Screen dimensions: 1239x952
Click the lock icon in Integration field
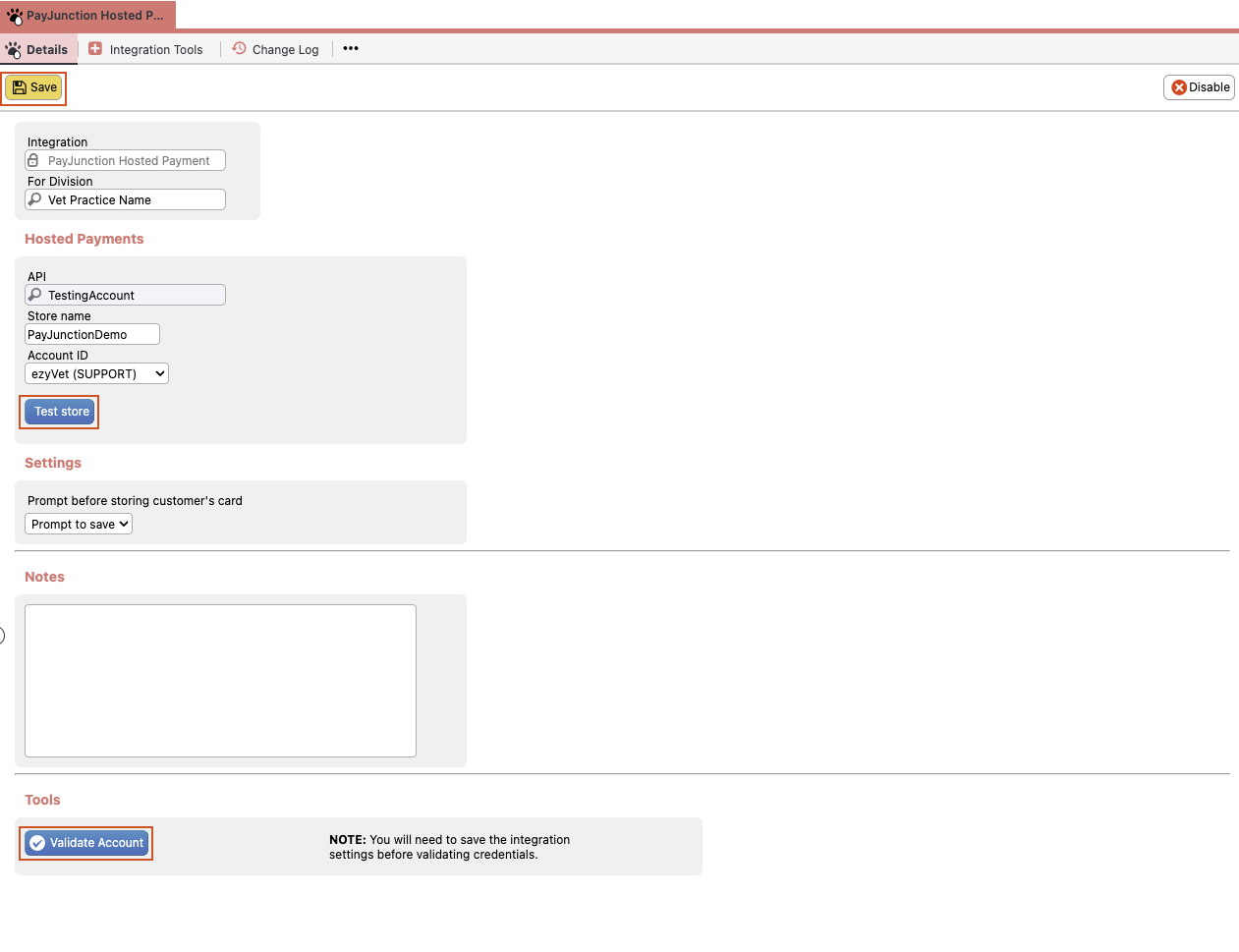pos(33,160)
